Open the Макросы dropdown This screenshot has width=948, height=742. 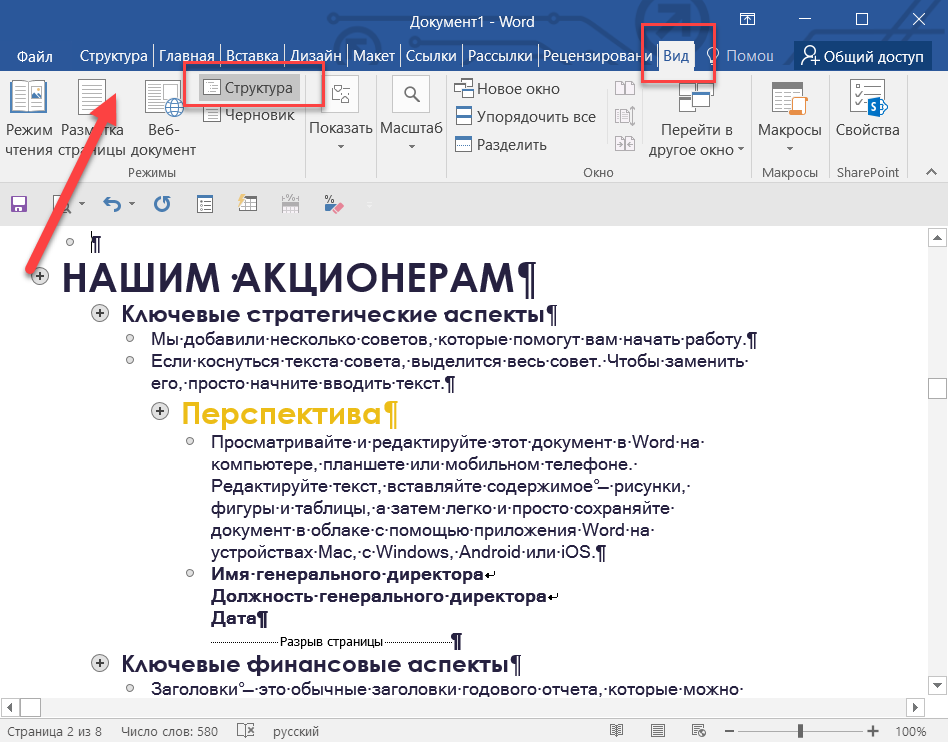pyautogui.click(x=789, y=116)
